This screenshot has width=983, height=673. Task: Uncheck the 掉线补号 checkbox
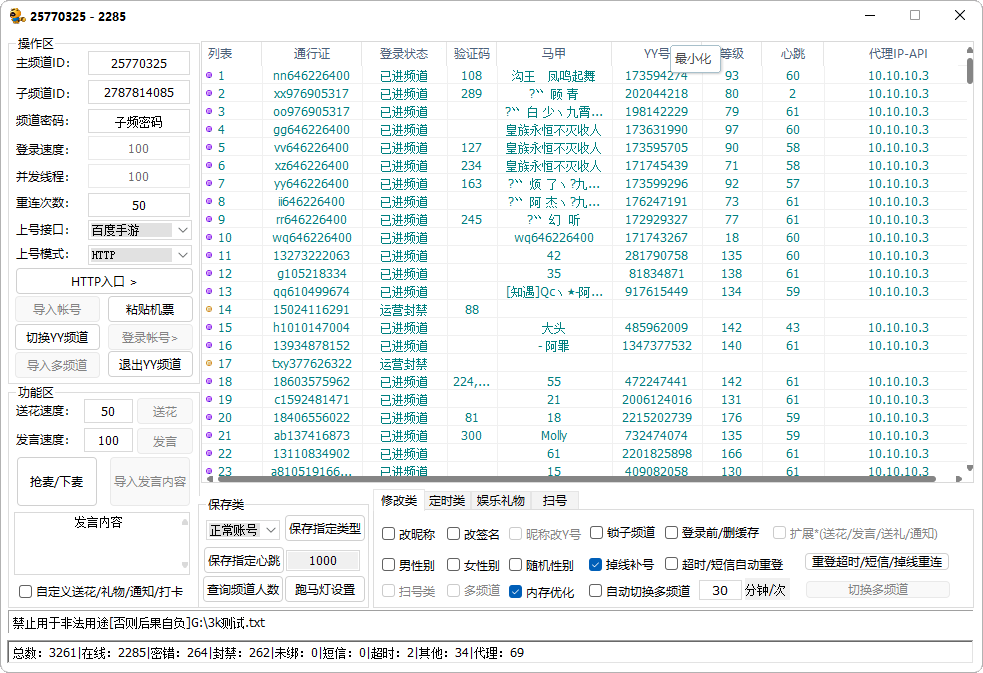click(x=596, y=564)
